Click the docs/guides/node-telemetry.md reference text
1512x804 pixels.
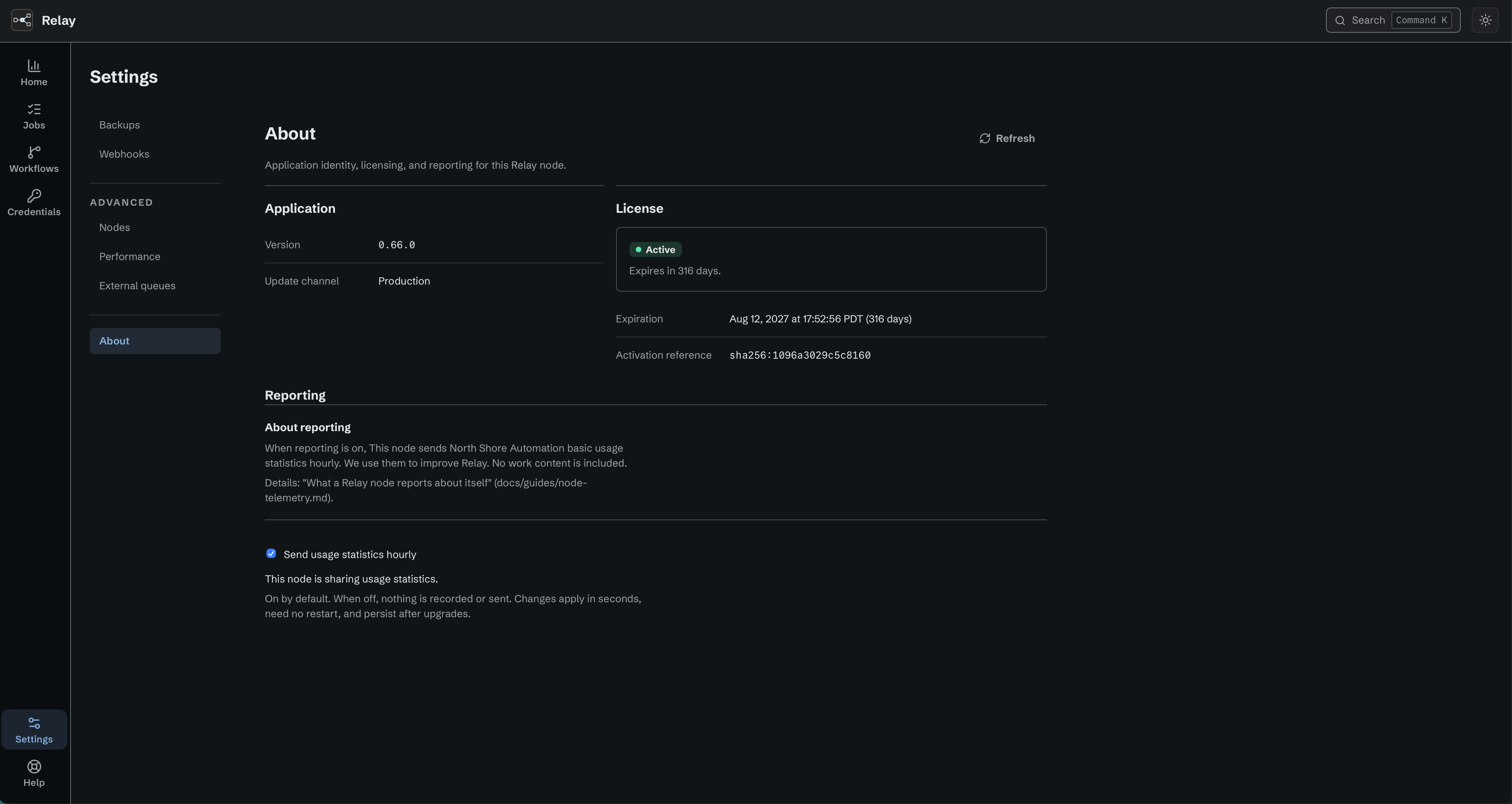pos(426,490)
